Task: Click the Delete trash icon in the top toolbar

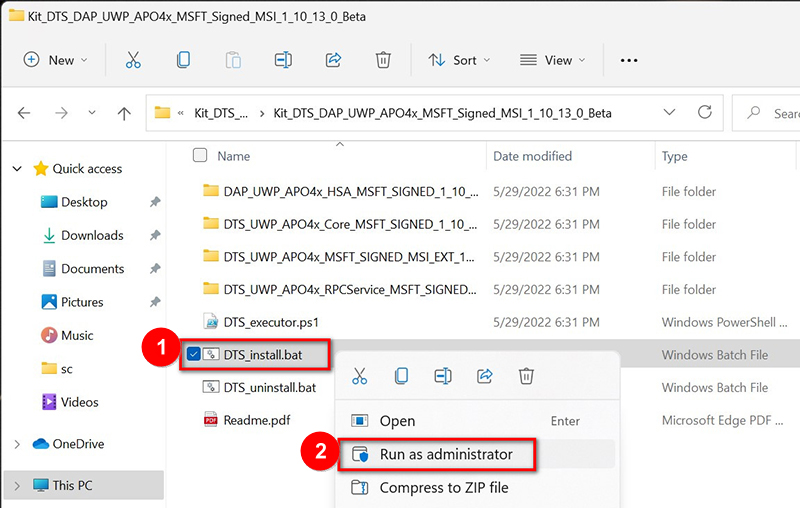Action: (383, 60)
